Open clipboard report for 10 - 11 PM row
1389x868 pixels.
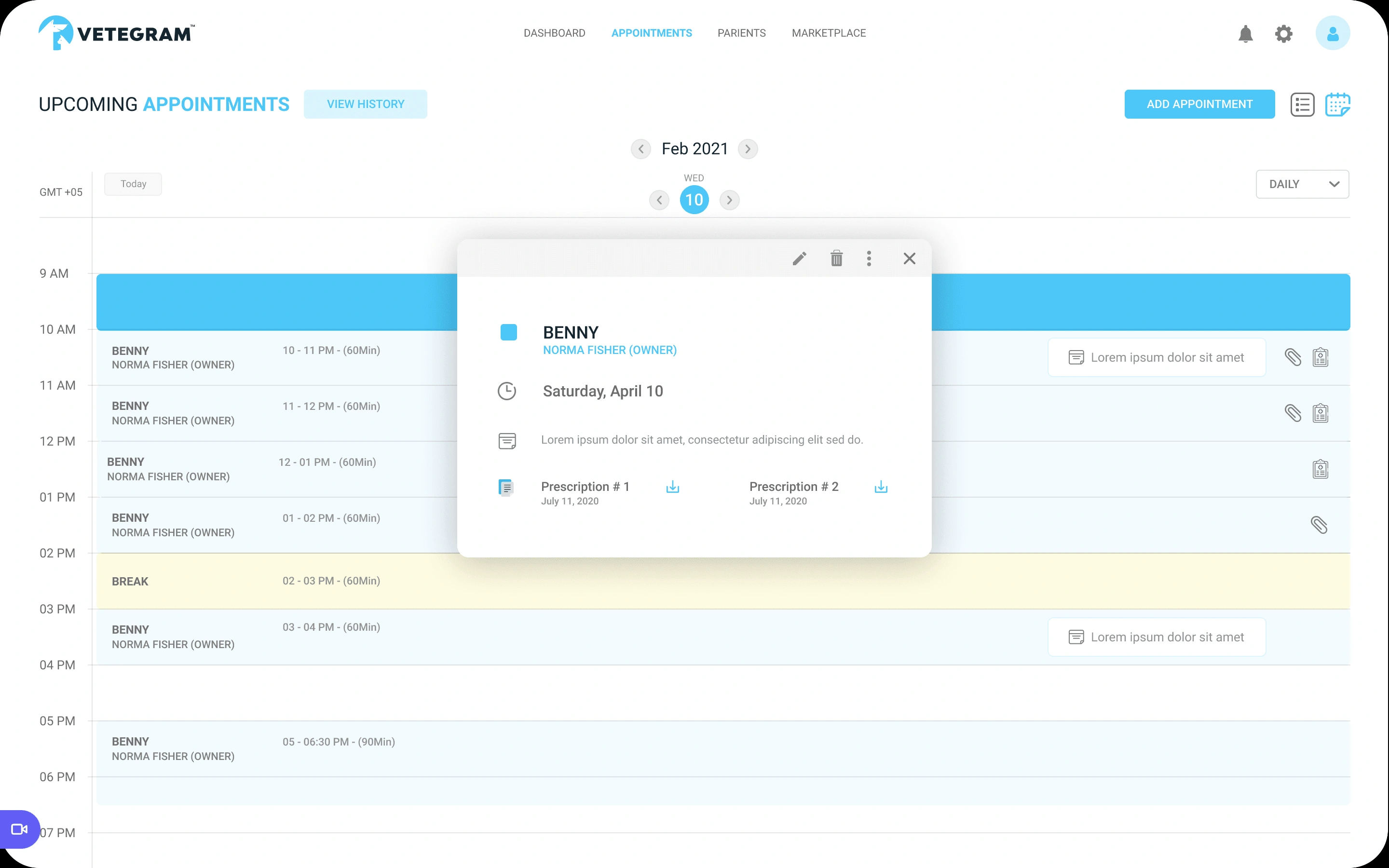(1320, 357)
